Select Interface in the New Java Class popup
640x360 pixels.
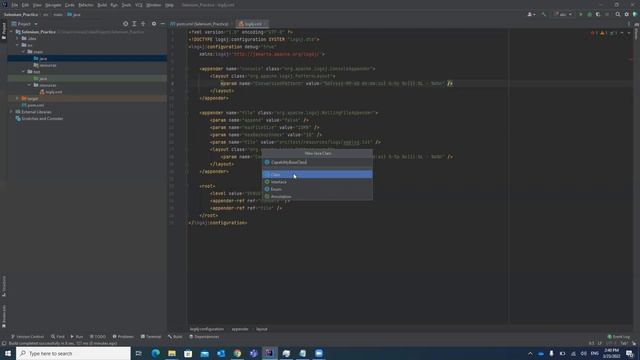pos(317,182)
